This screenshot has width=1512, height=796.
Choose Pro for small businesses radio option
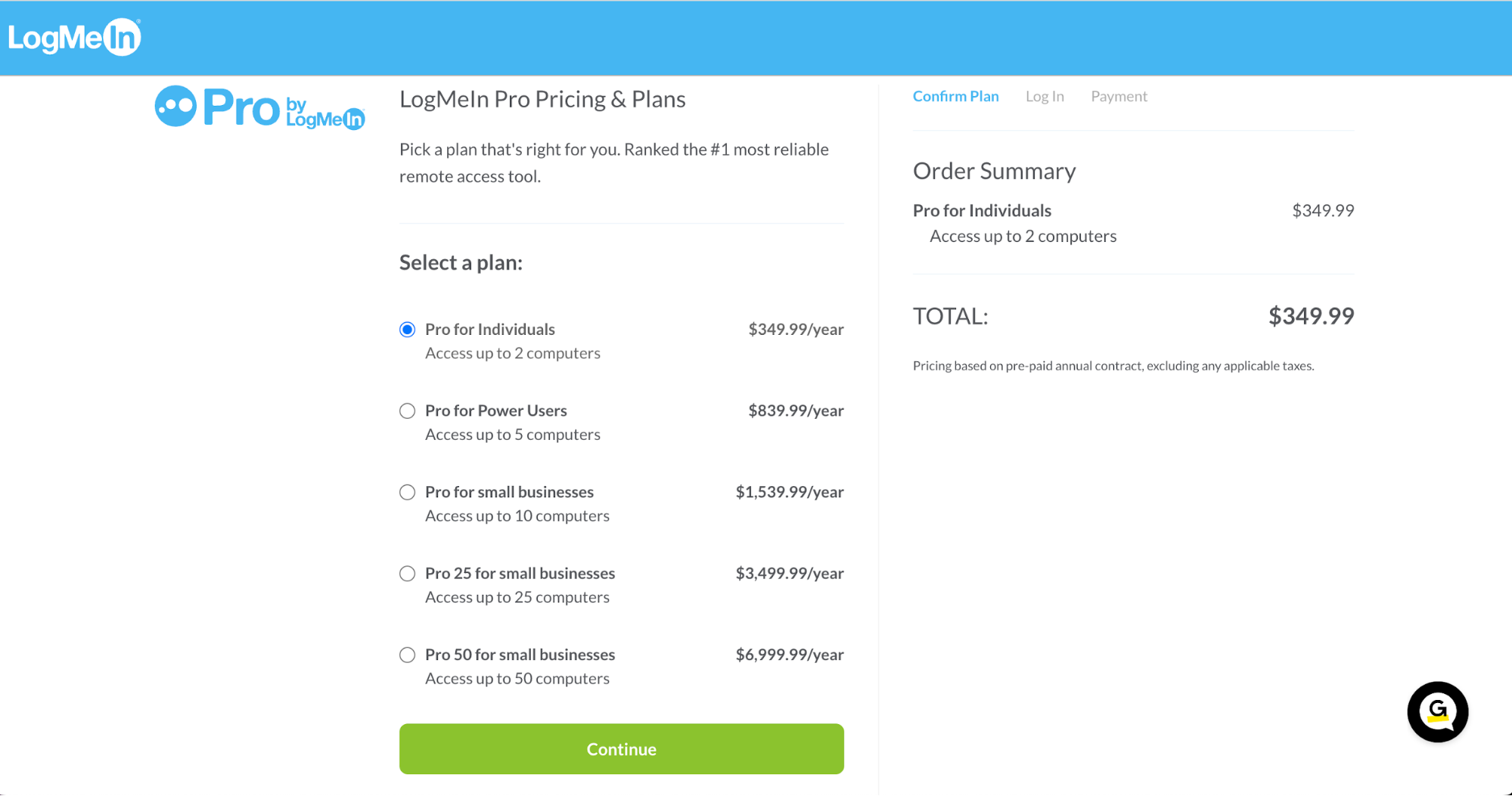(408, 493)
